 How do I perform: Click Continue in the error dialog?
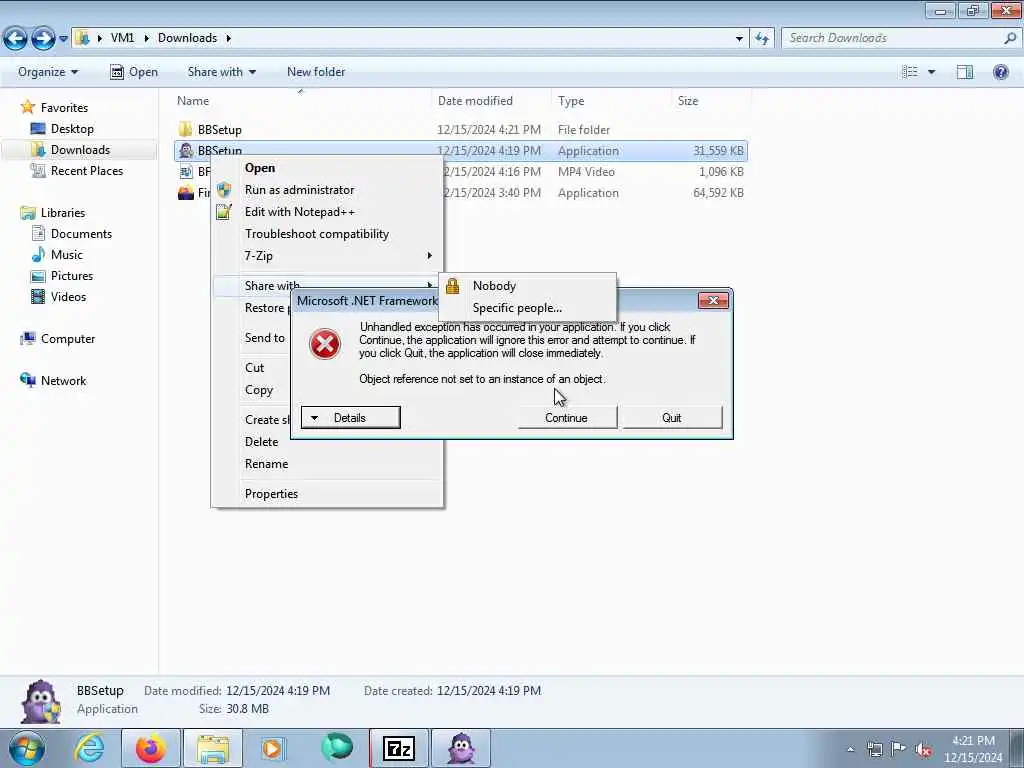(567, 418)
